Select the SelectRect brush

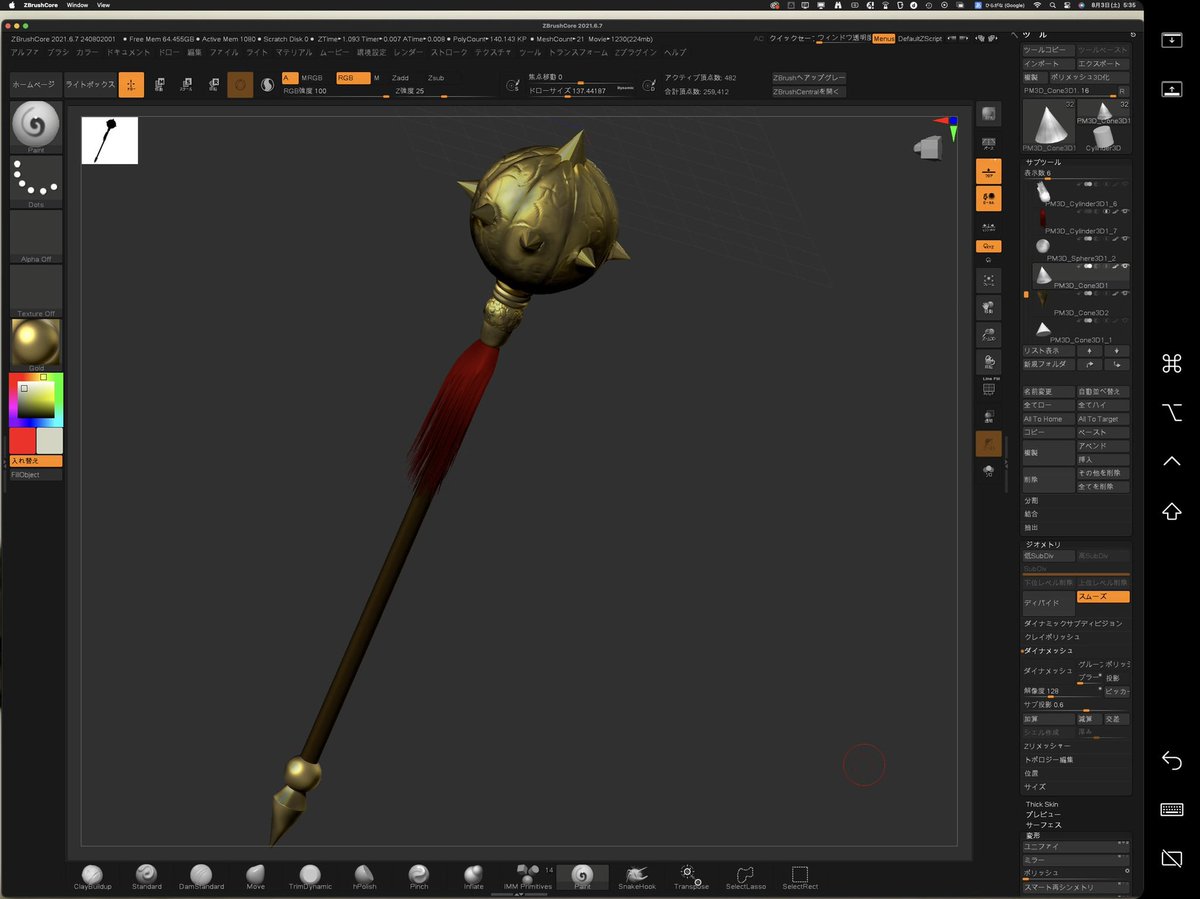coord(800,877)
